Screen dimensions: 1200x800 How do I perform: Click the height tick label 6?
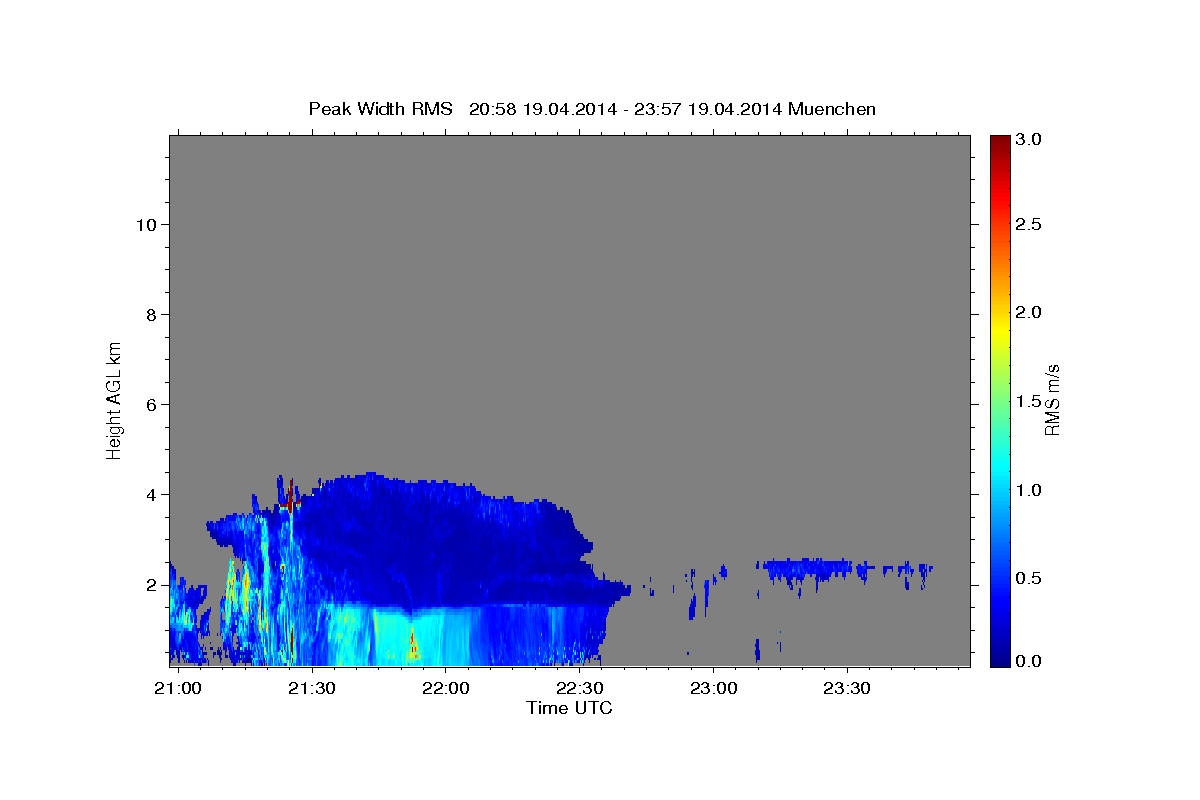coord(151,404)
